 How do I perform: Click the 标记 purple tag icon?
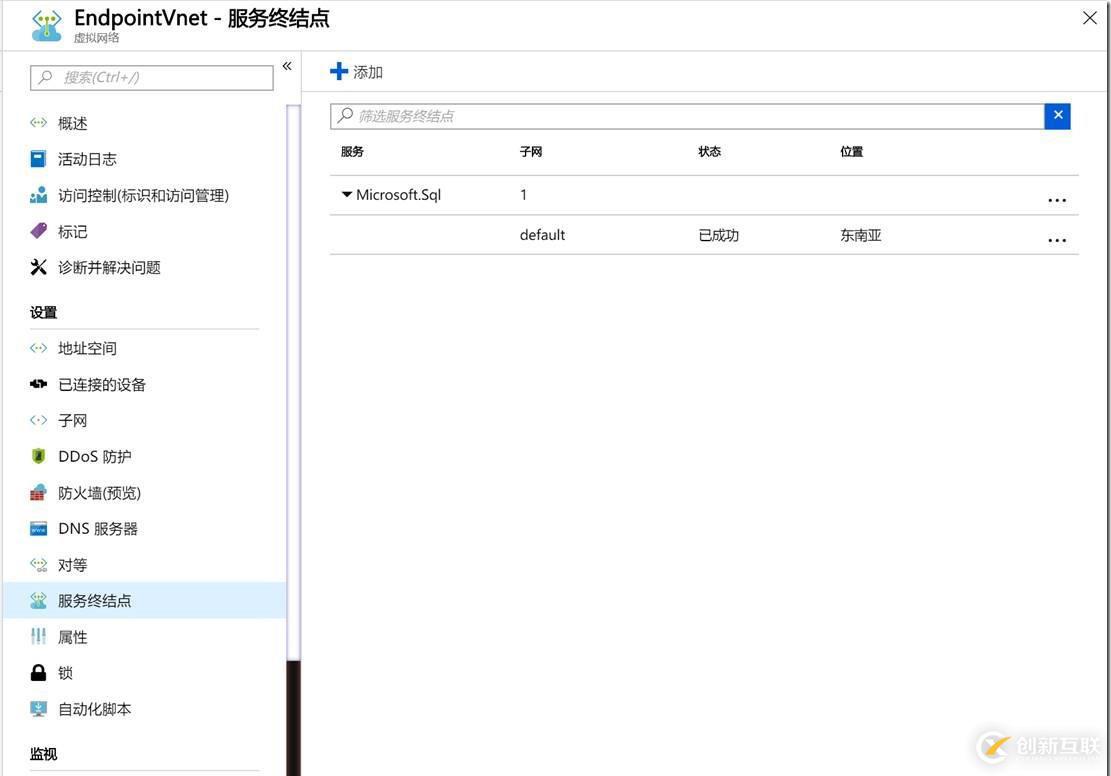(x=38, y=231)
